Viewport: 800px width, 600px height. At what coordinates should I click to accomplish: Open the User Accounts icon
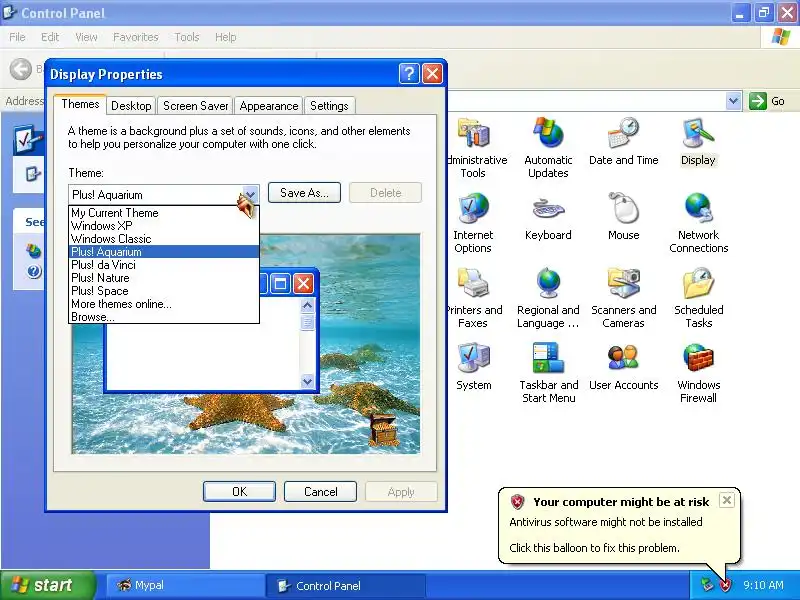623,358
